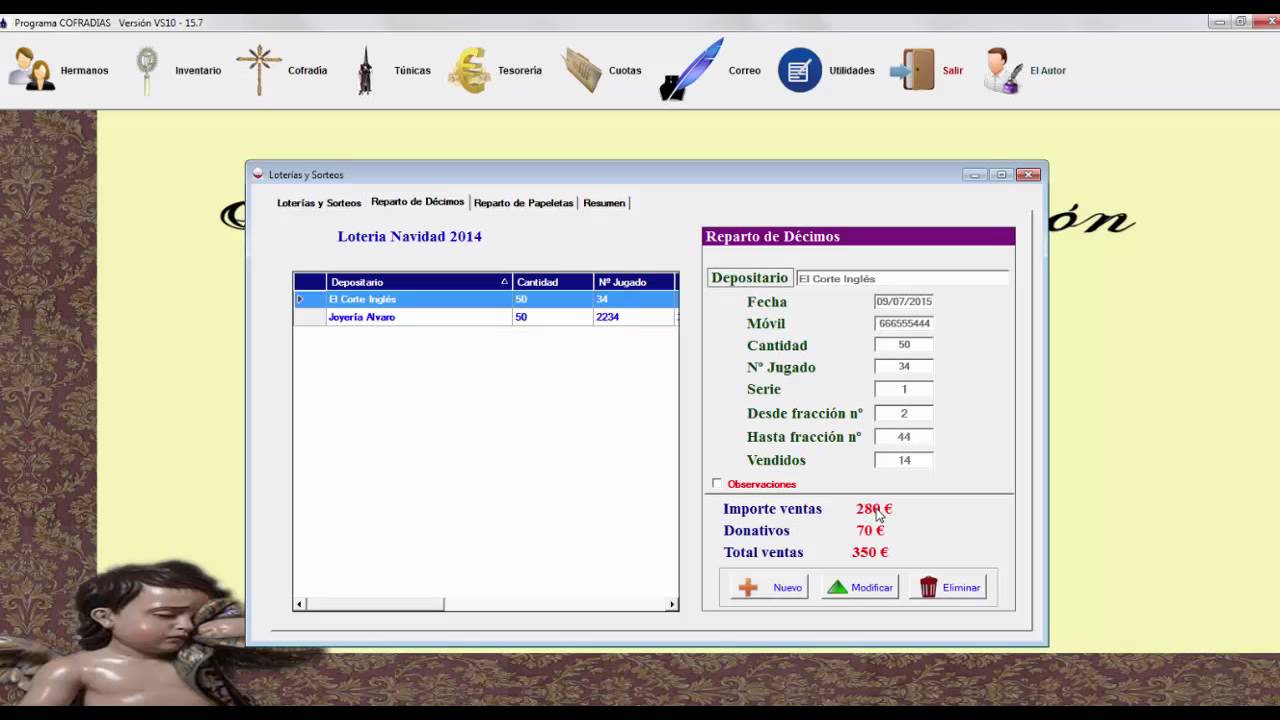The image size is (1280, 720).
Task: Open the Utilidades icon
Action: pos(800,70)
